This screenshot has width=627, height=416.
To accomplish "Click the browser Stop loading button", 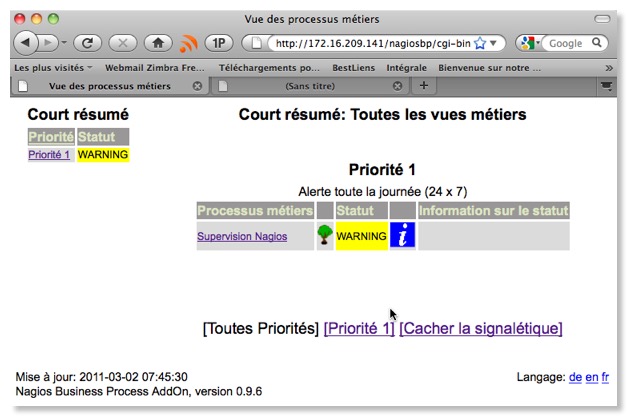I will pos(122,44).
